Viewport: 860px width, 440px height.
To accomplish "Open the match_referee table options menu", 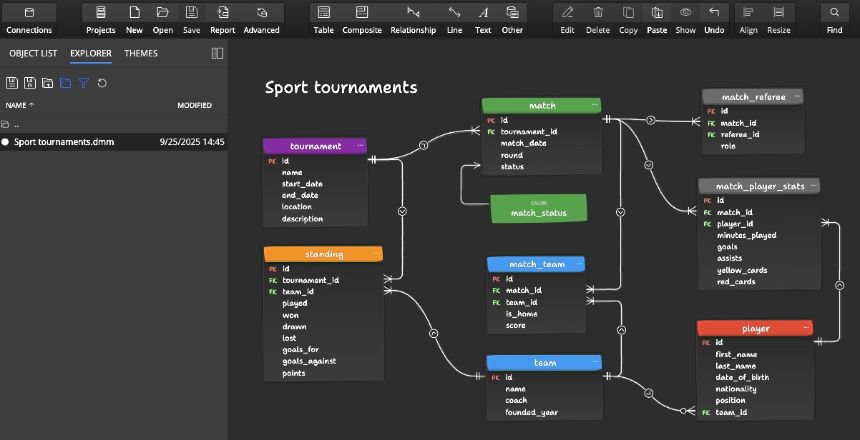I will (x=797, y=96).
